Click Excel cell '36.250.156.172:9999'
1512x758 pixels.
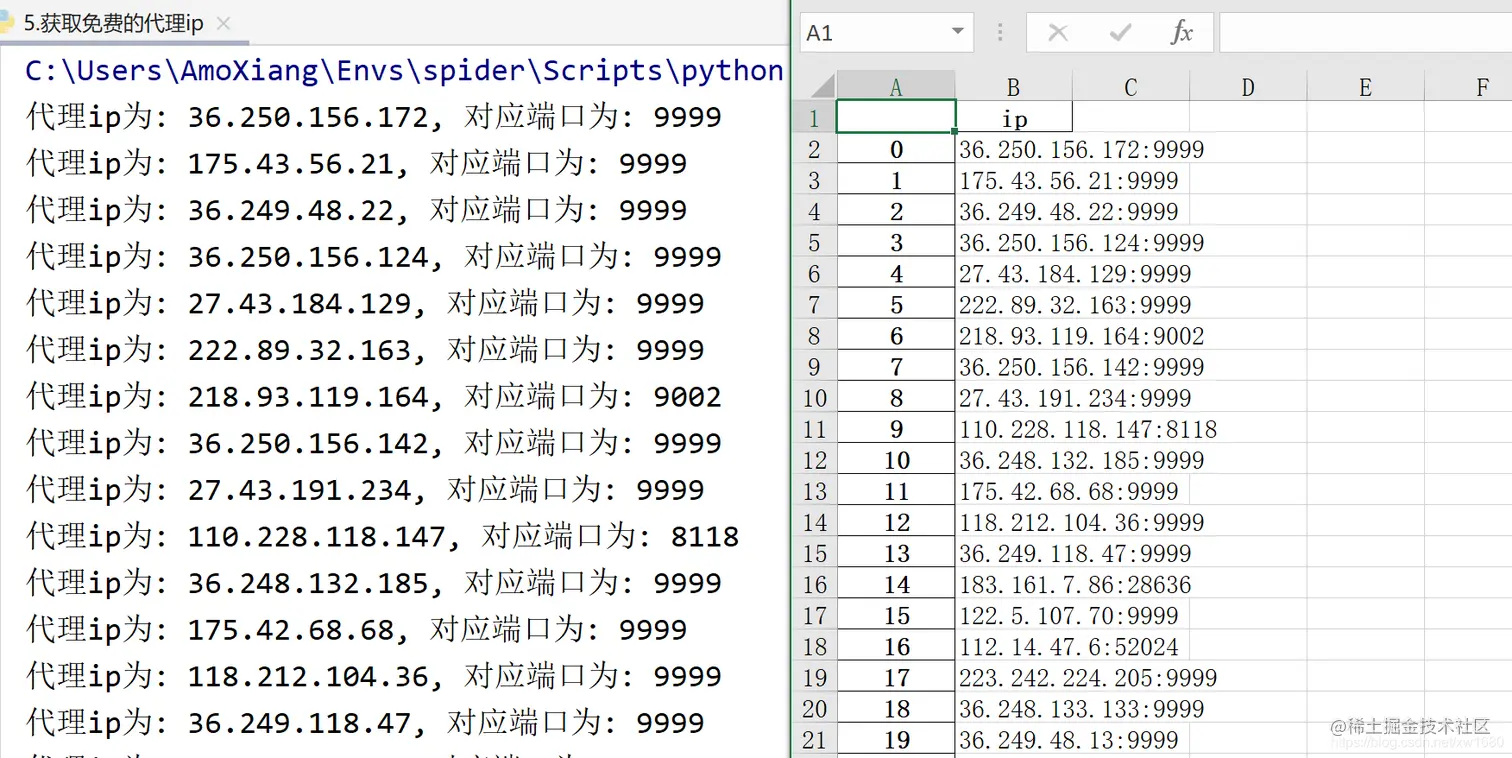(1081, 150)
